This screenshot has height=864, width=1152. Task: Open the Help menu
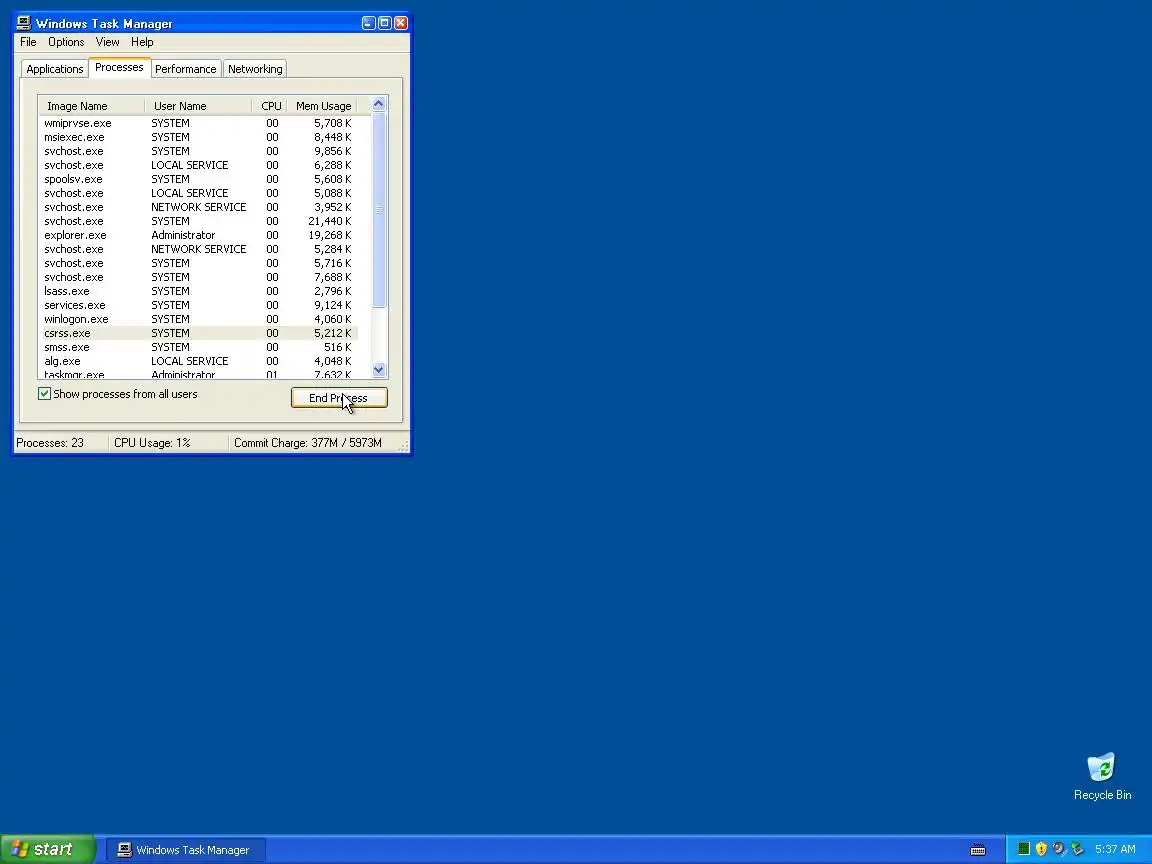tap(142, 42)
